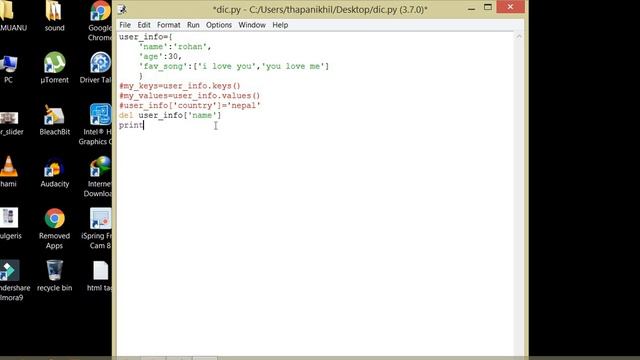This screenshot has width=640, height=360.
Task: Open the Edit menu
Action: point(144,25)
